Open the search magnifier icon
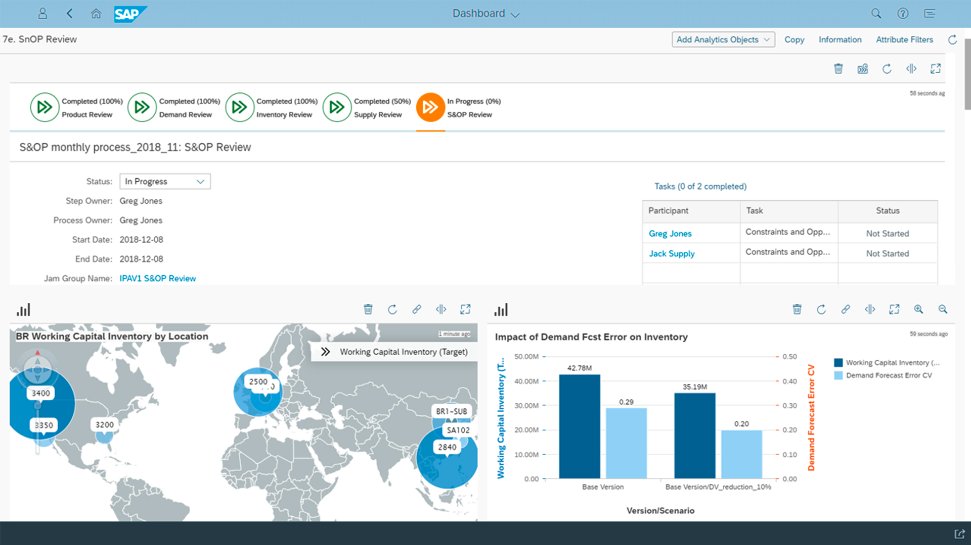 [x=876, y=14]
